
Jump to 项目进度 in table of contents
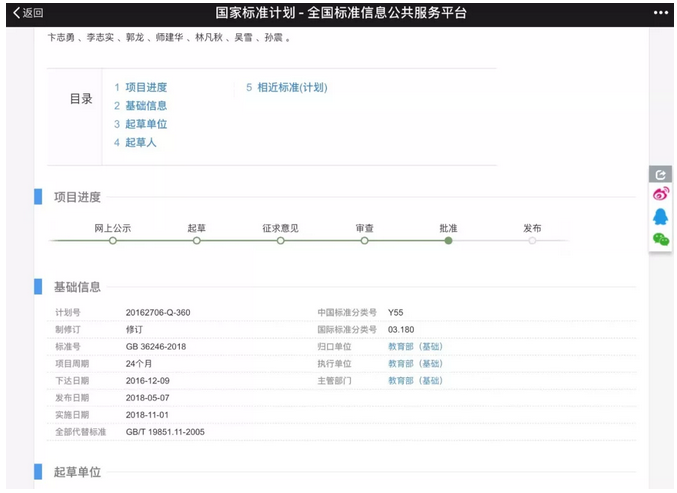(140, 88)
